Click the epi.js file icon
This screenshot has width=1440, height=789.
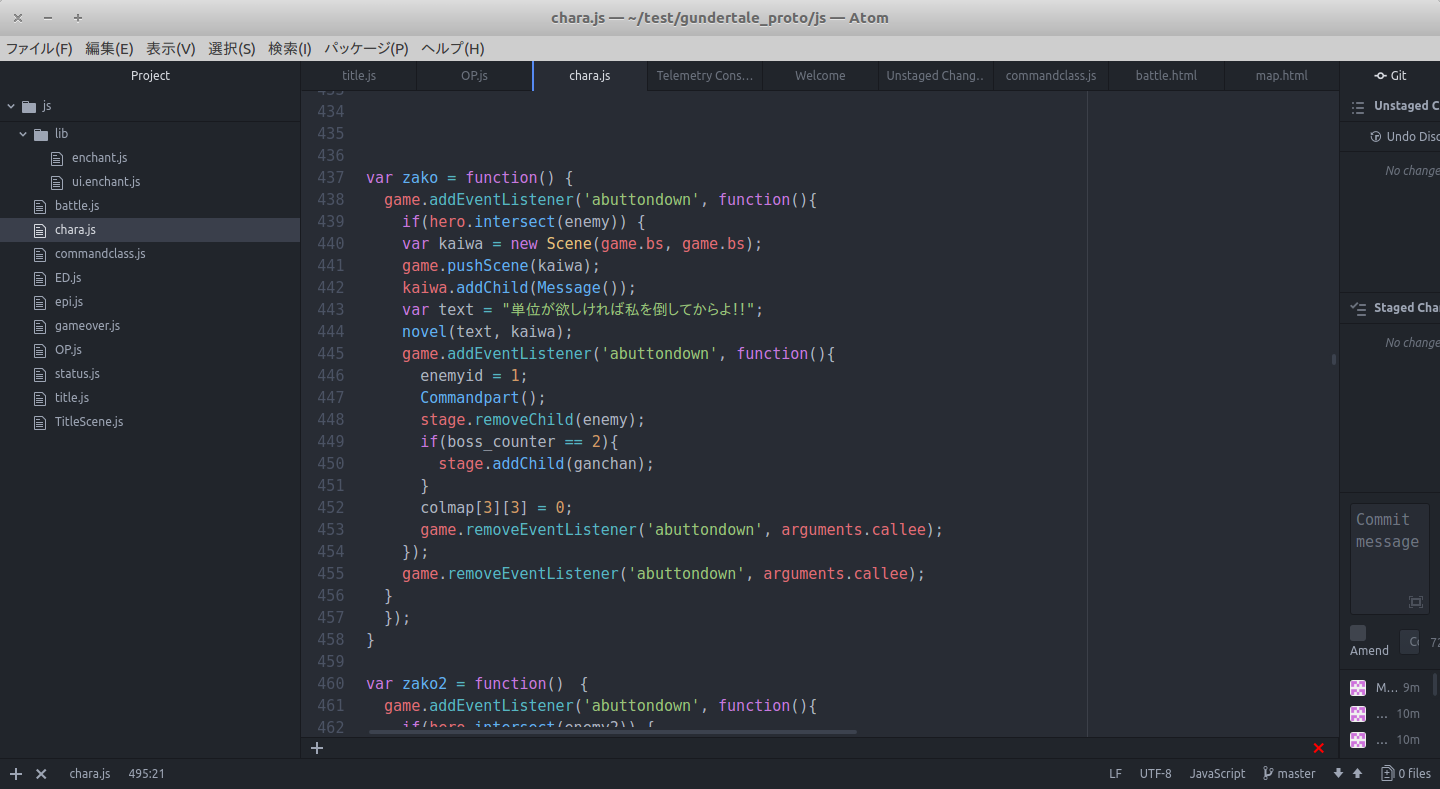point(40,302)
